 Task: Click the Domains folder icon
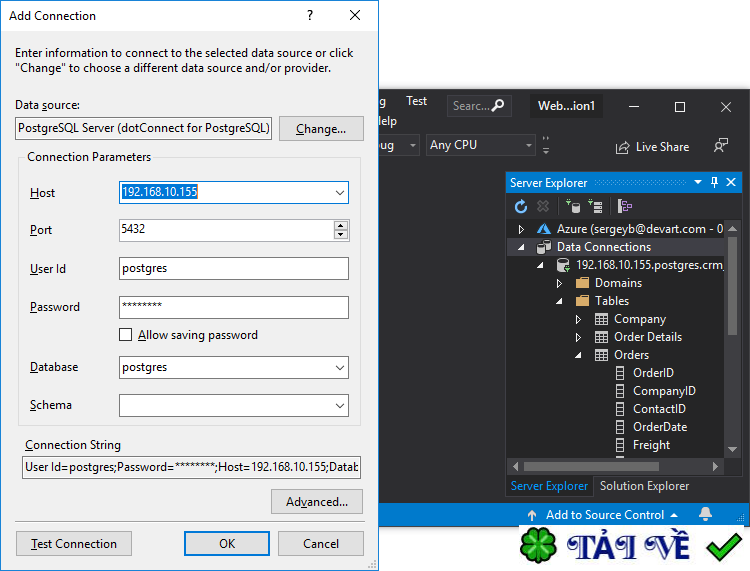(582, 283)
